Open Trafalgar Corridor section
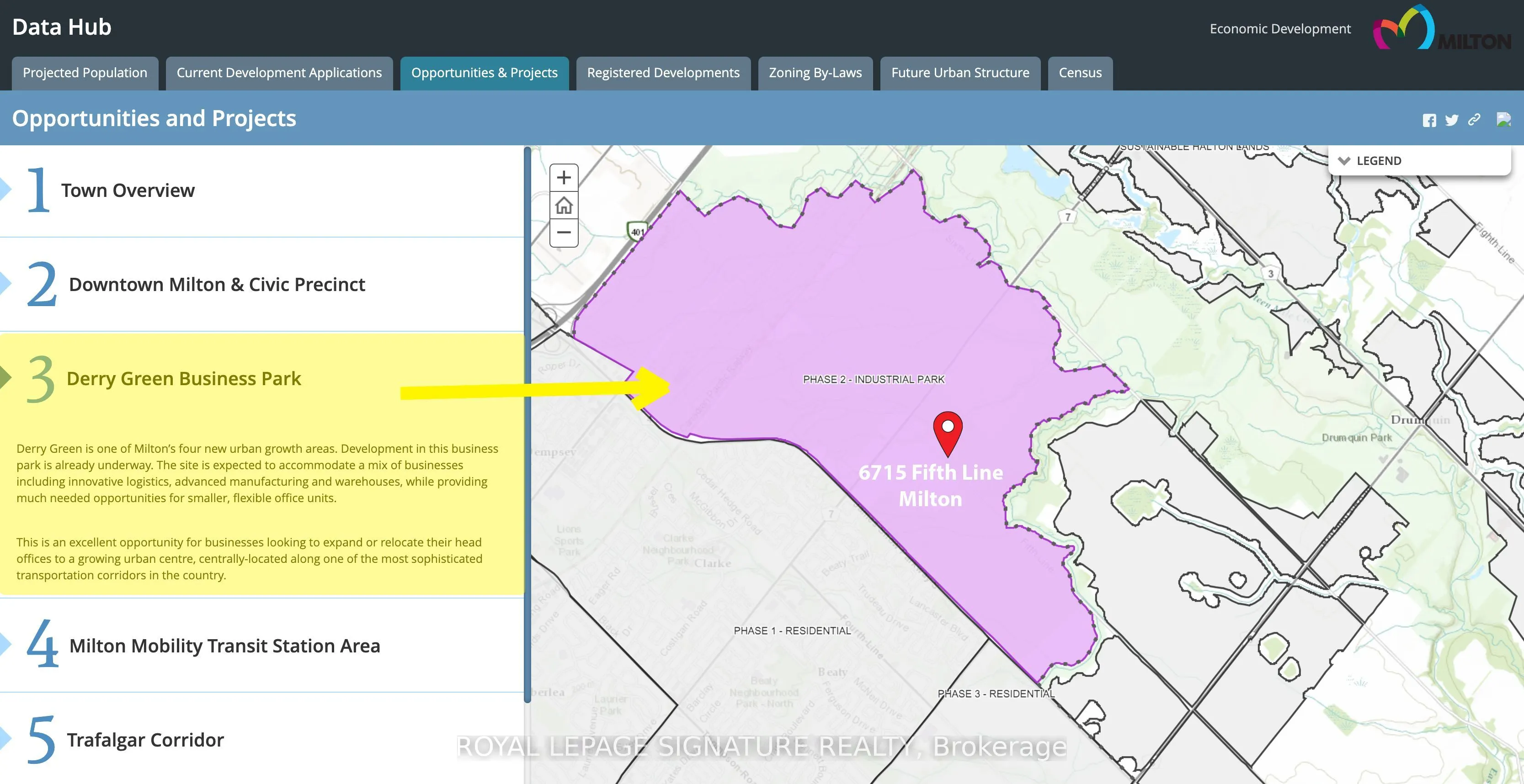 coord(145,740)
